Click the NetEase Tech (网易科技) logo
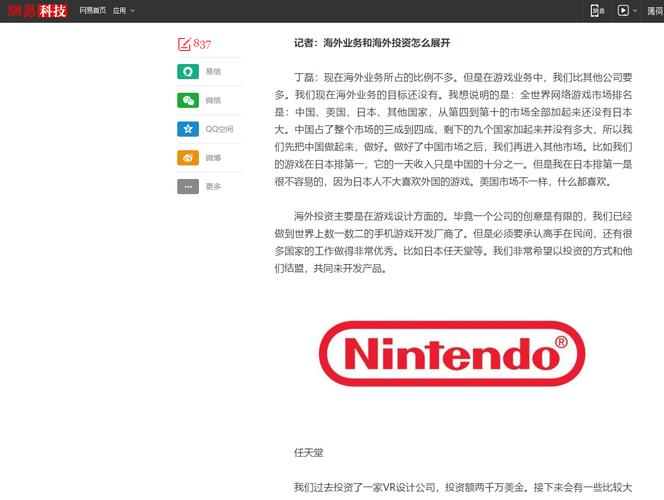Screen dimensions: 664x500 point(37,11)
